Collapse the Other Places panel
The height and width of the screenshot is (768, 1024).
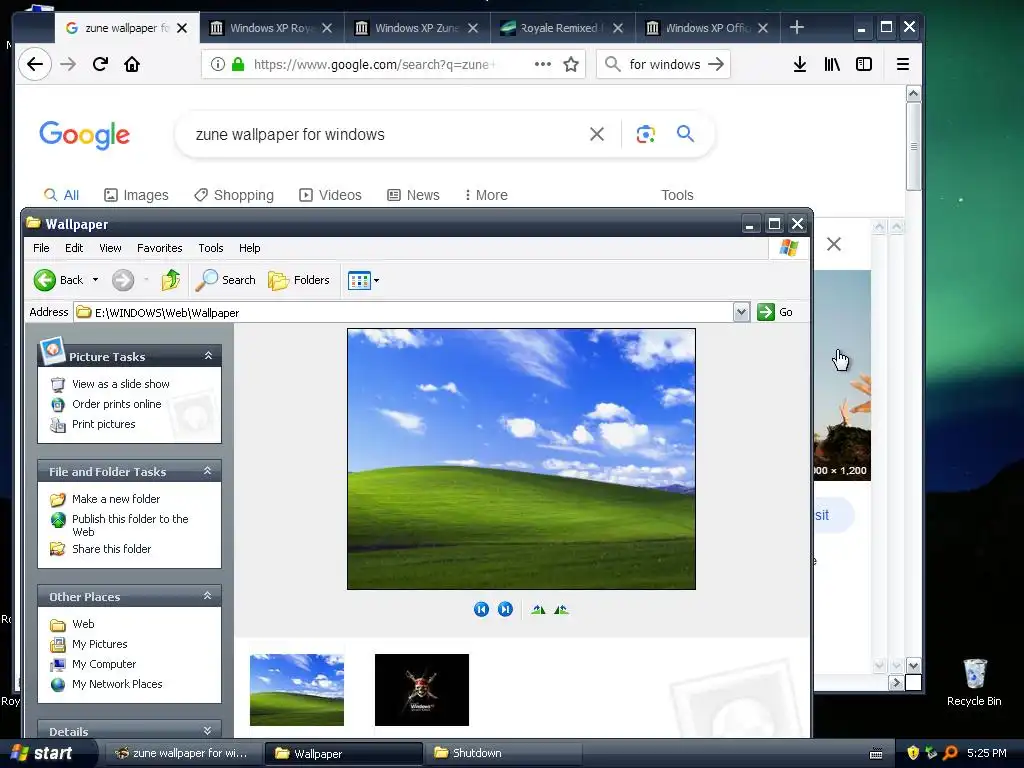coord(208,596)
